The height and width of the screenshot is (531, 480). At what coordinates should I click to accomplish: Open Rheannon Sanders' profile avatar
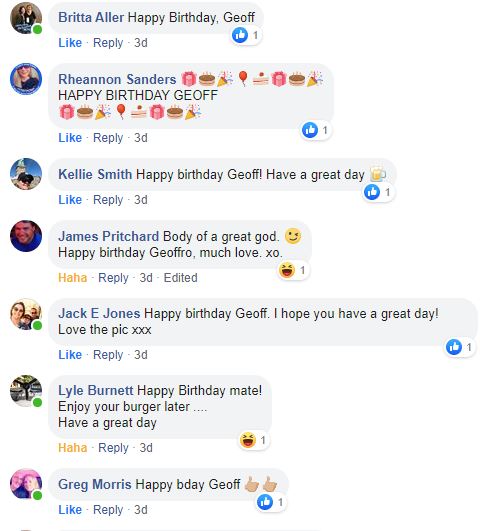[26, 79]
